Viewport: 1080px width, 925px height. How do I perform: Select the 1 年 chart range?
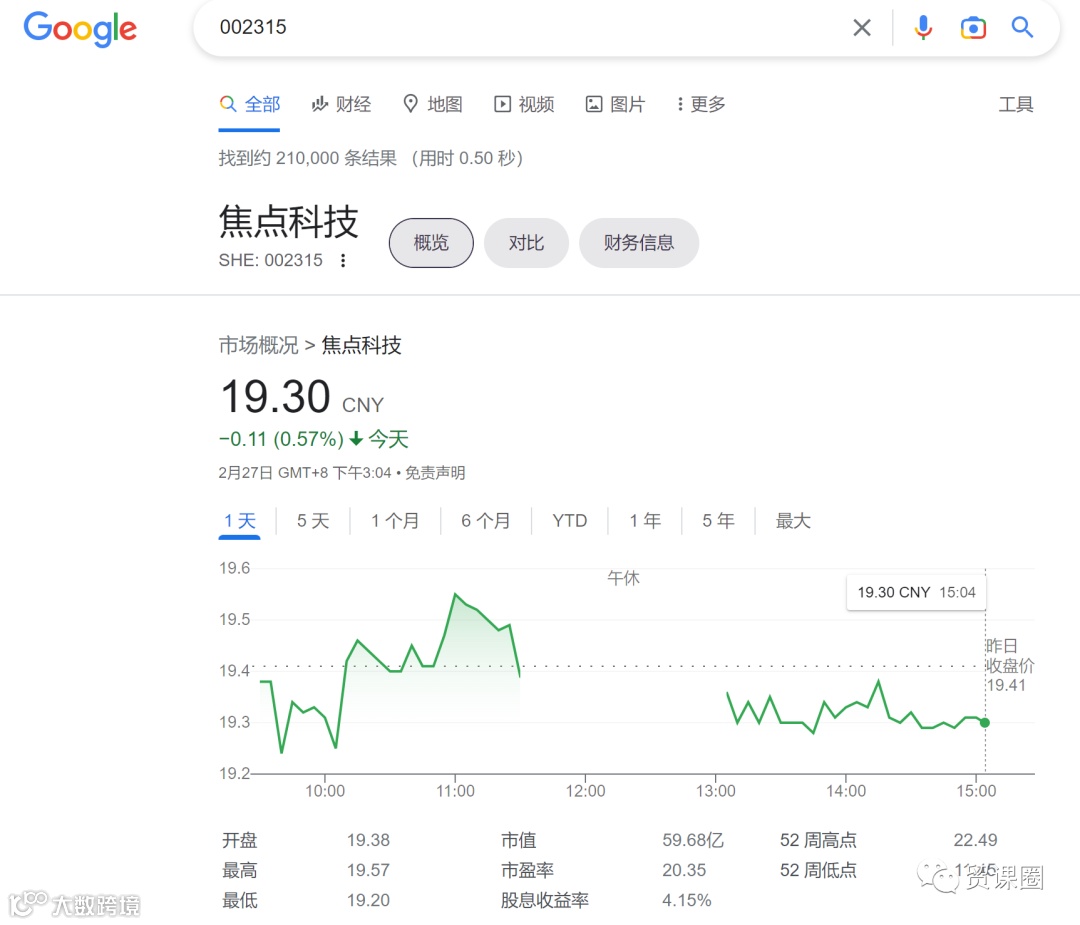[645, 521]
